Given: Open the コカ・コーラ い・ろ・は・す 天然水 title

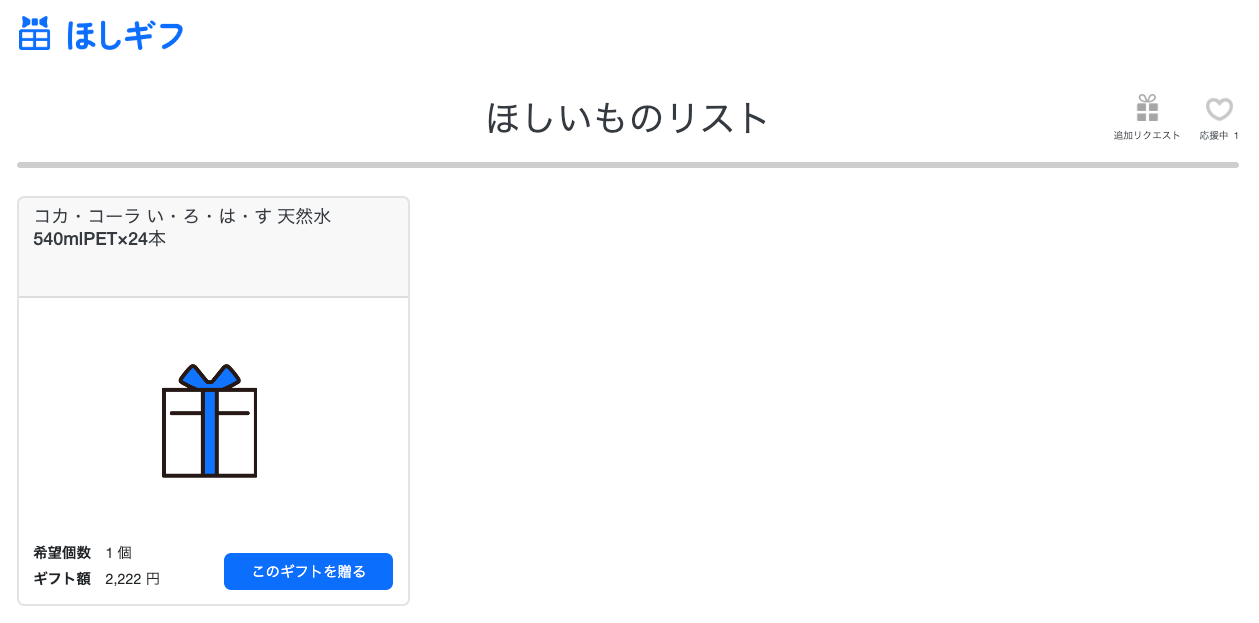Looking at the screenshot, I should 182,216.
